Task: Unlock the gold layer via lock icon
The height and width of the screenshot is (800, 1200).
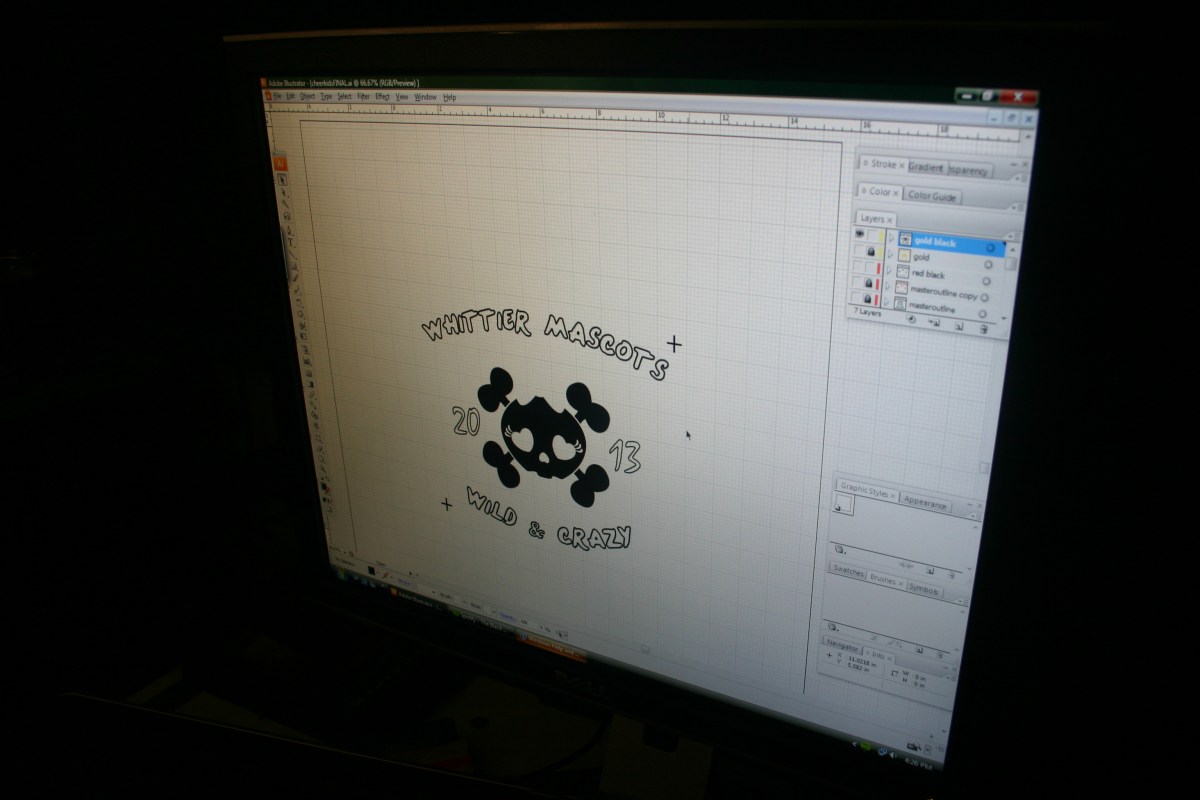Action: 872,251
